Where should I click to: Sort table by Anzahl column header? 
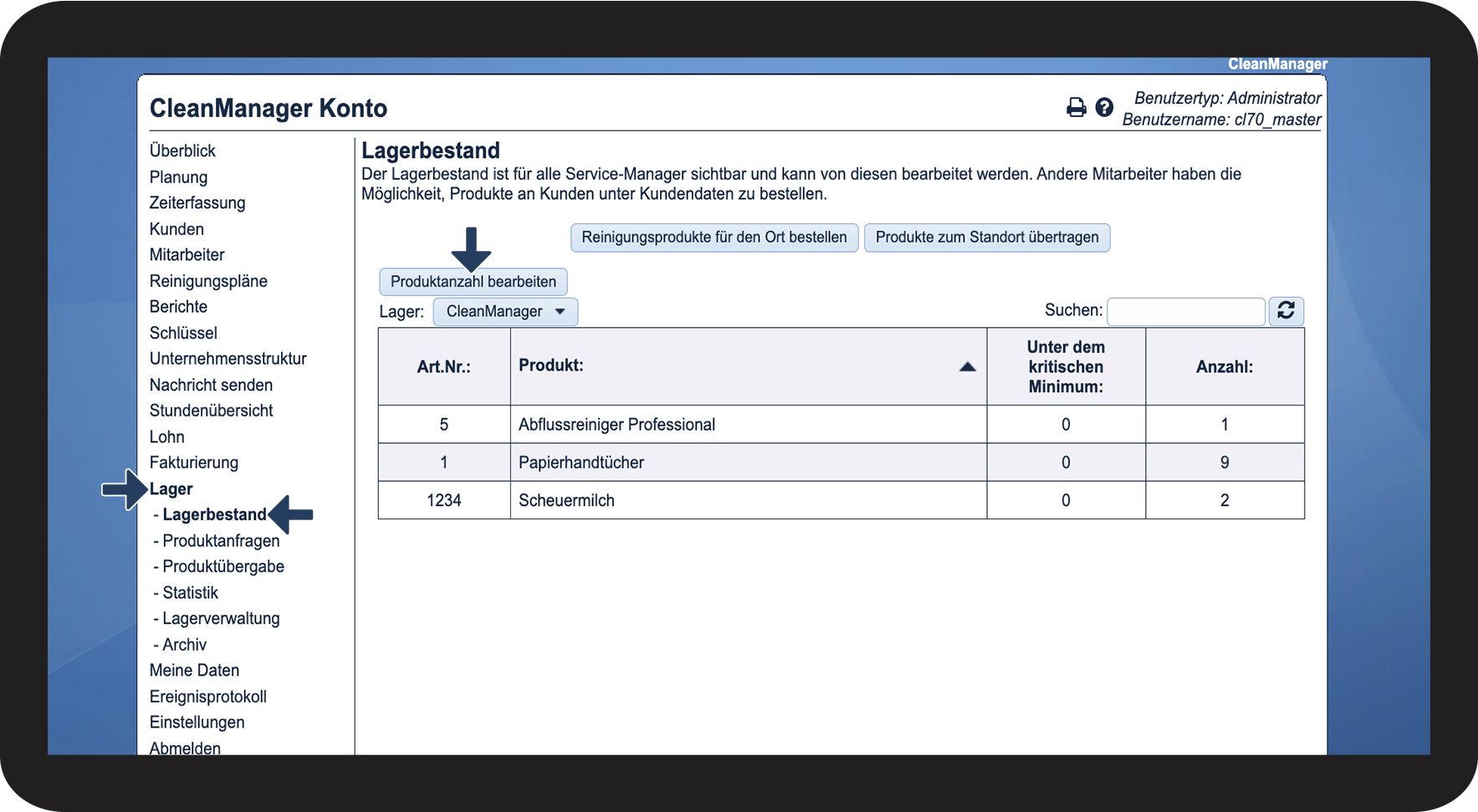pos(1225,367)
